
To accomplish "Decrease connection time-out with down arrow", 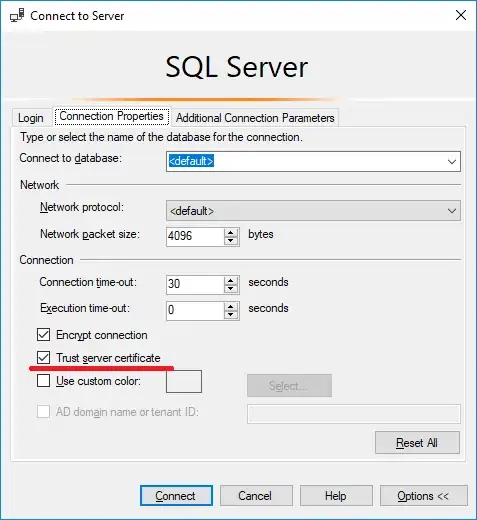I will pyautogui.click(x=231, y=289).
